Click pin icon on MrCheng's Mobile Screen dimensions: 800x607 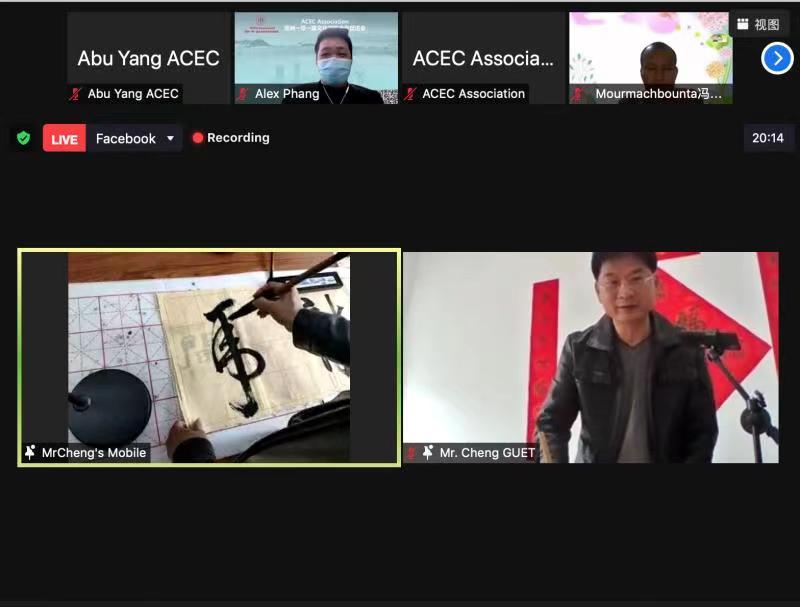30,452
